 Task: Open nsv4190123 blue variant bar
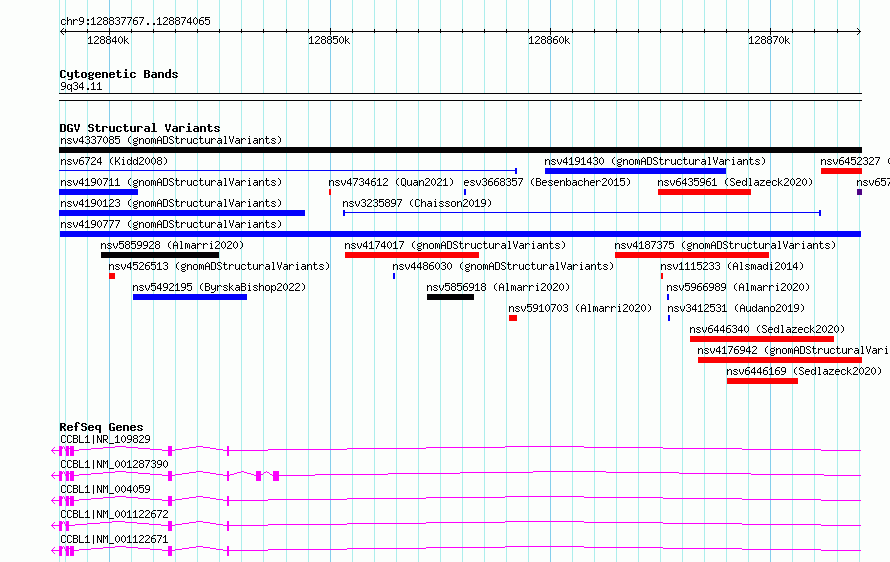pos(182,213)
